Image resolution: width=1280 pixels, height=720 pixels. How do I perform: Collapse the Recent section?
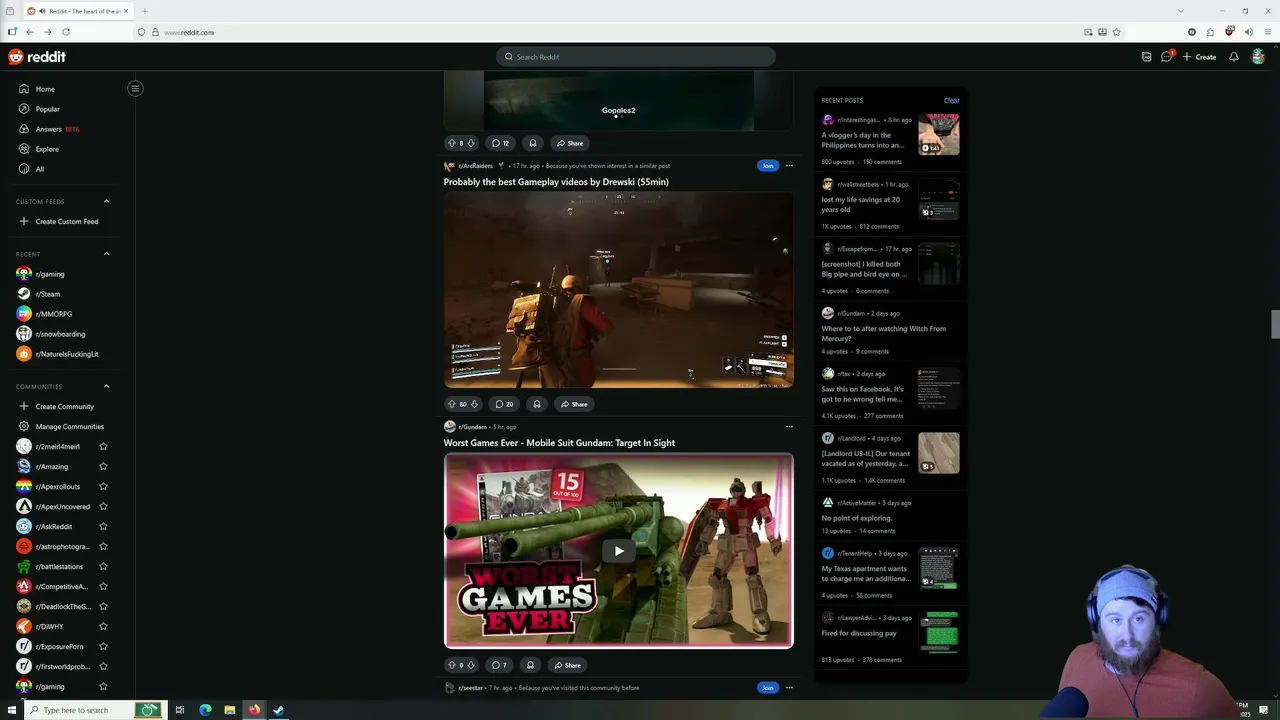[106, 254]
